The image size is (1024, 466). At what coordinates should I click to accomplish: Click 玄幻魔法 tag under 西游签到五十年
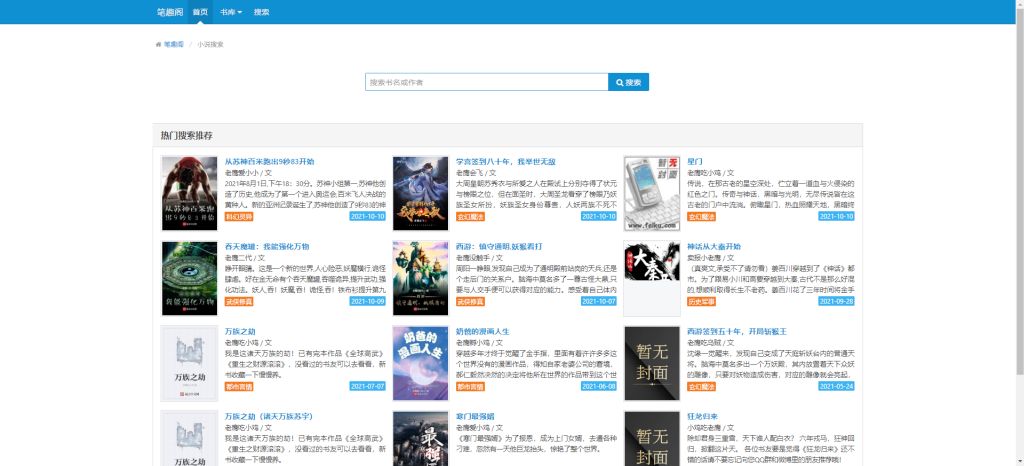click(701, 386)
